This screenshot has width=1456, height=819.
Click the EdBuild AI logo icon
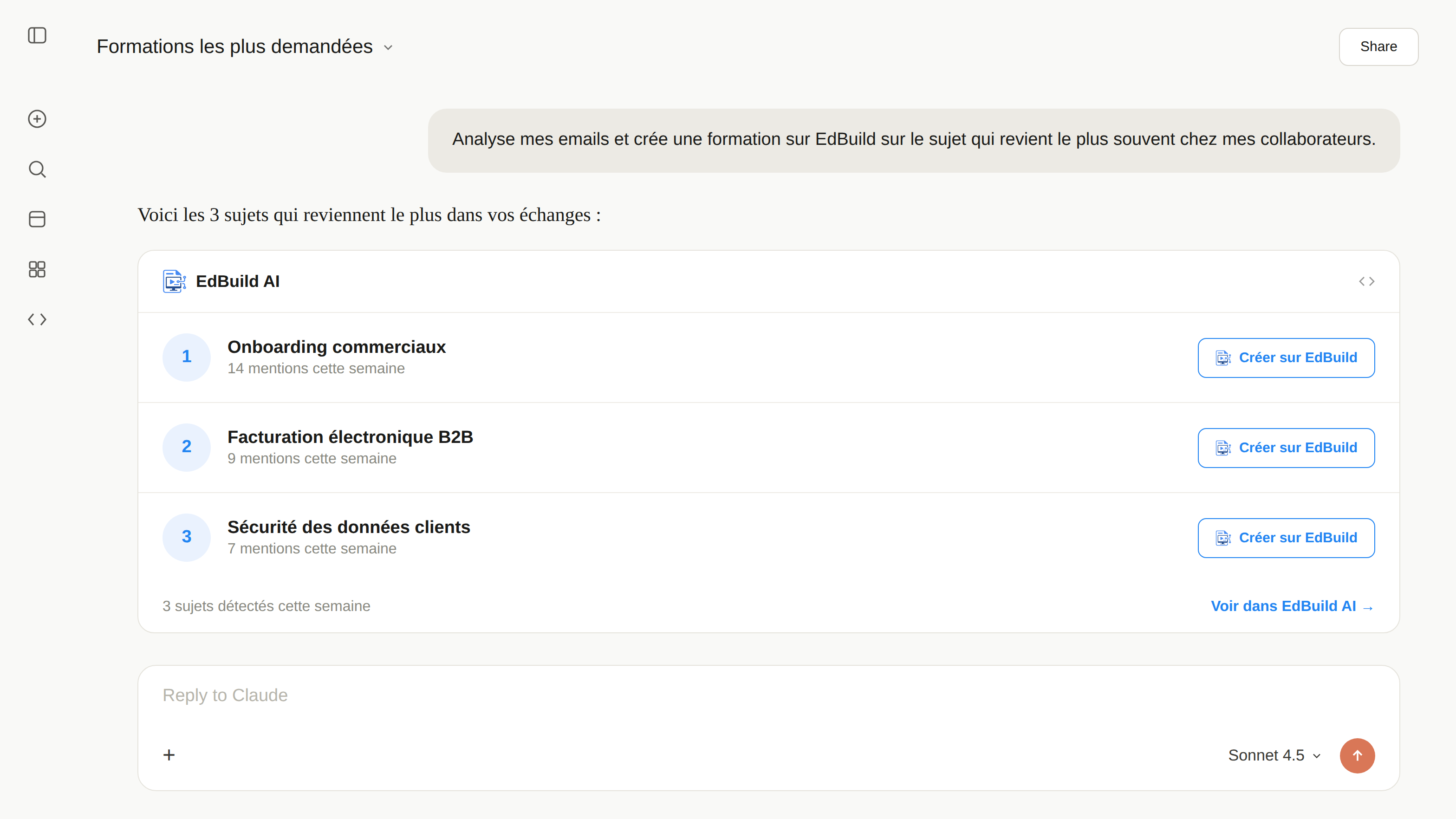[174, 281]
